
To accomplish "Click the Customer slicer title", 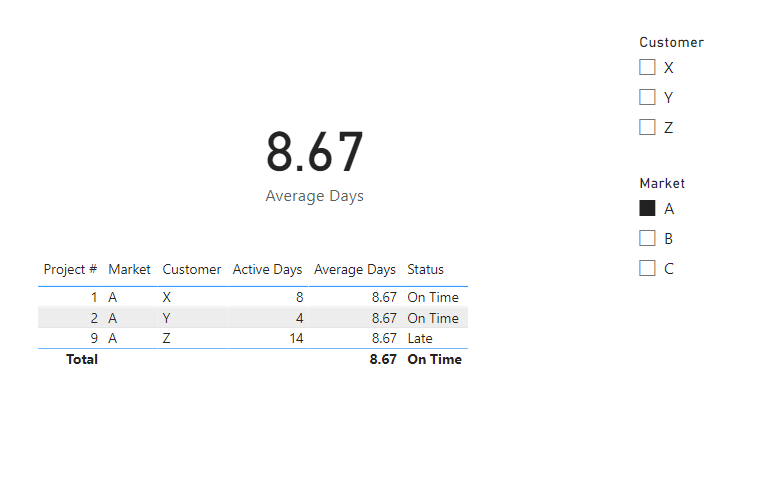I will [x=671, y=42].
